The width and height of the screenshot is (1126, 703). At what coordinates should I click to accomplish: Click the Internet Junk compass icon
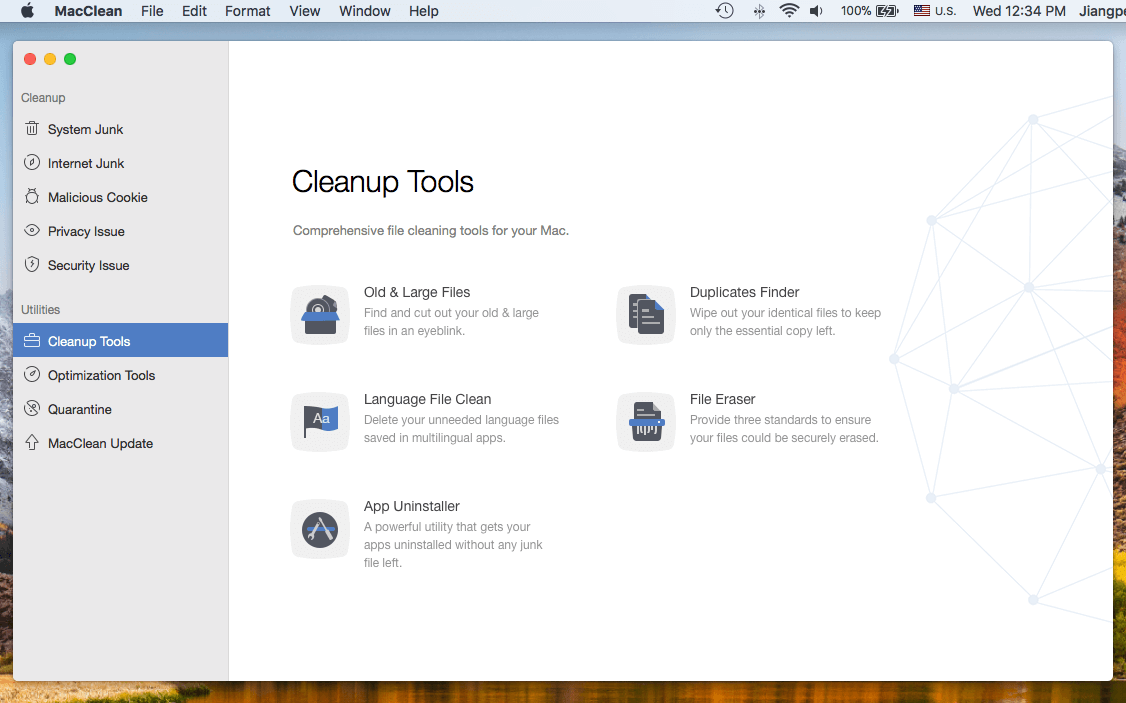click(x=32, y=163)
